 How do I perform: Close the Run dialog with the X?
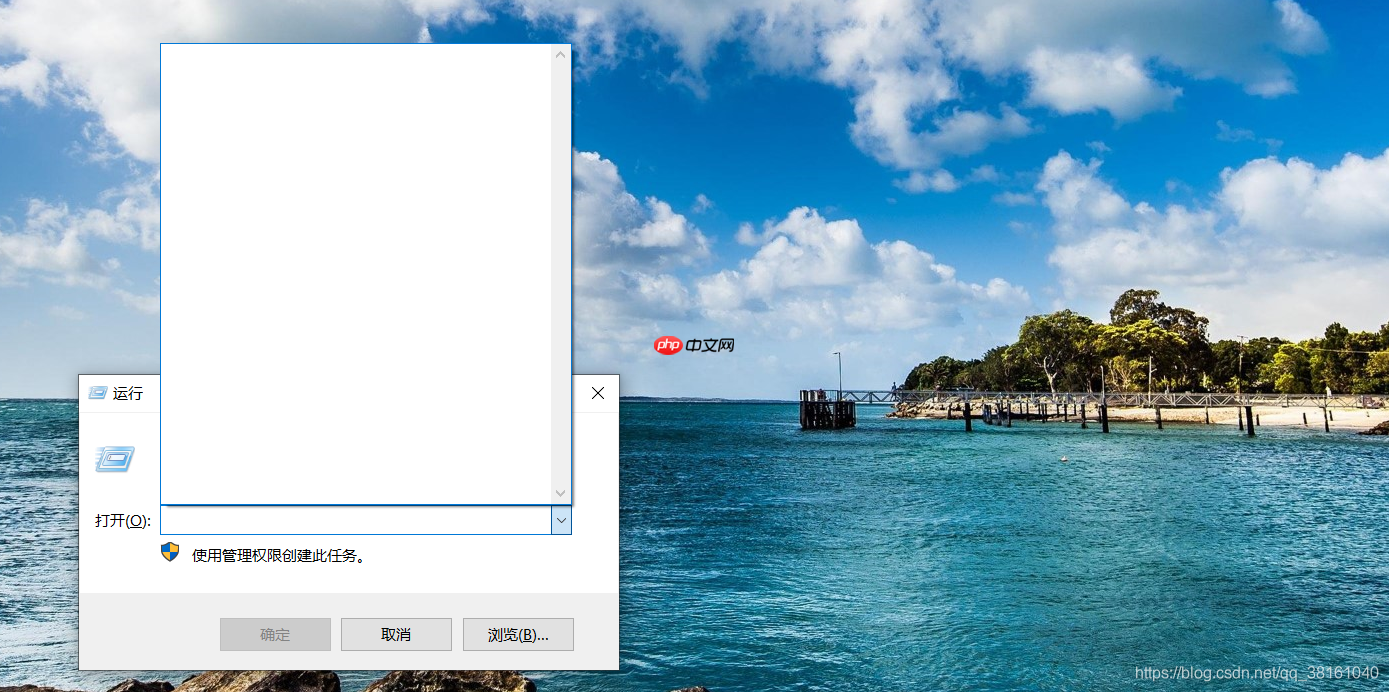tap(597, 393)
